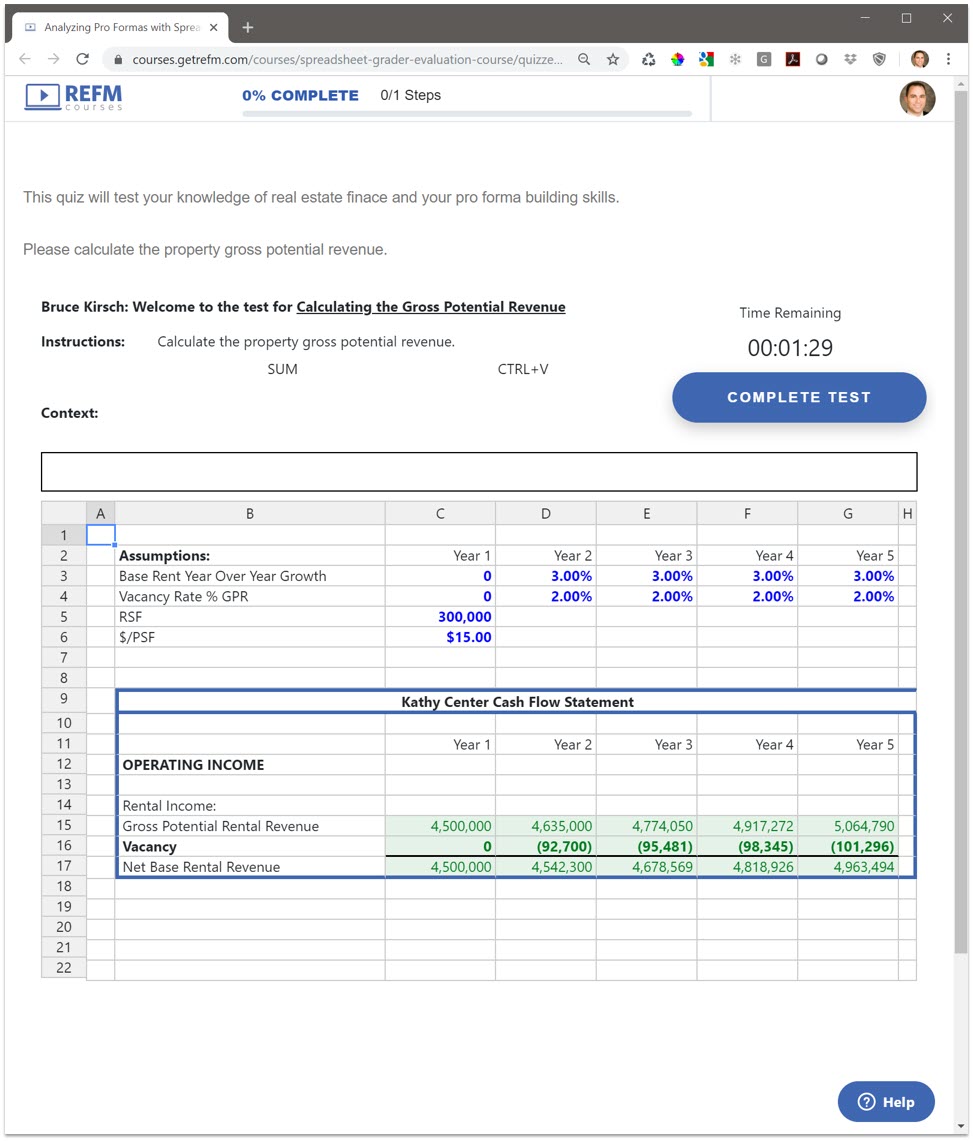Select column G header

tap(848, 513)
